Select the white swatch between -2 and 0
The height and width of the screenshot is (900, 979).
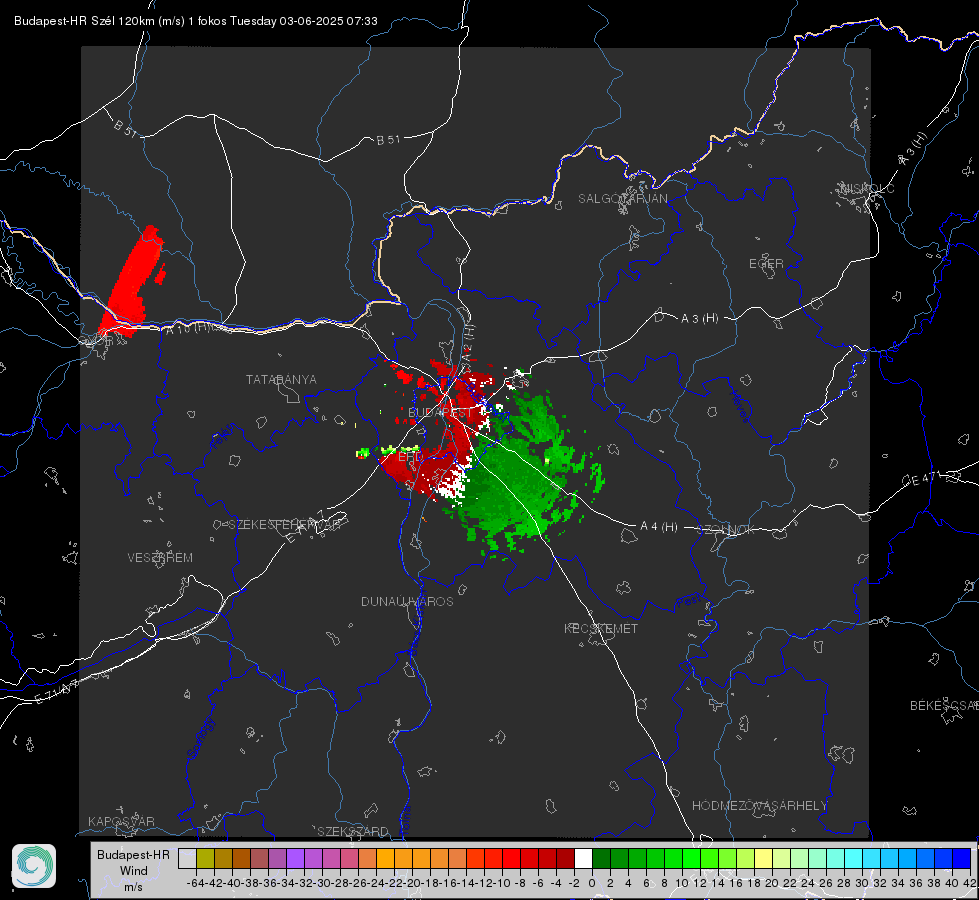click(583, 859)
